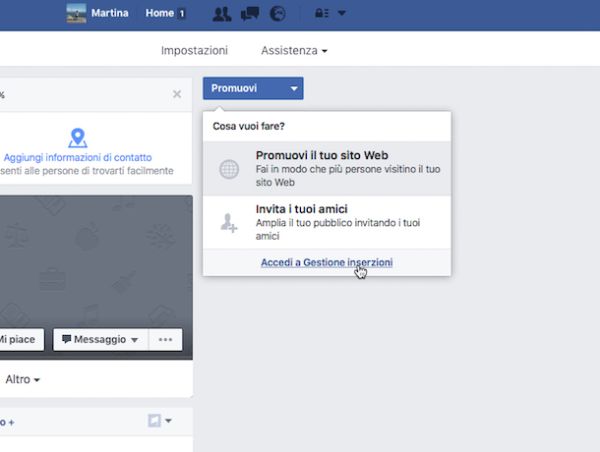Open Aggiungi informazioni di contatto link
The width and height of the screenshot is (600, 452).
(78, 157)
